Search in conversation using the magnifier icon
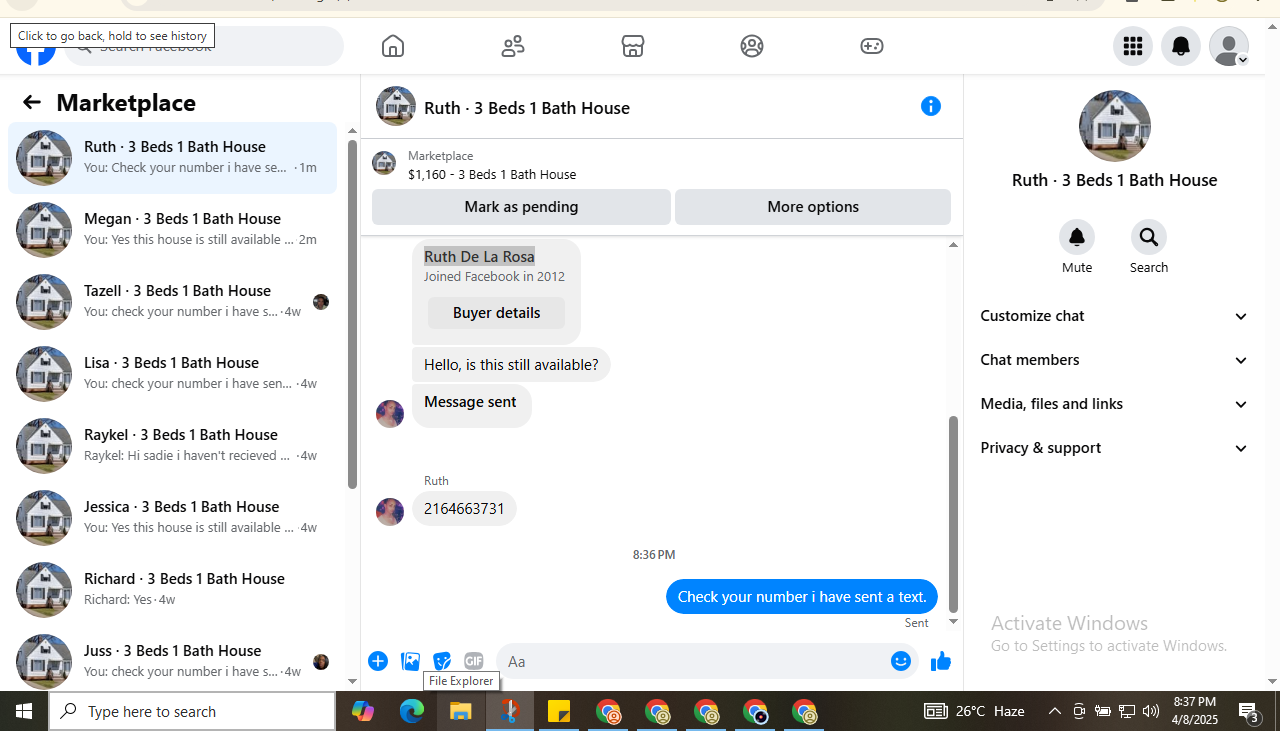This screenshot has width=1280, height=731. [x=1149, y=237]
